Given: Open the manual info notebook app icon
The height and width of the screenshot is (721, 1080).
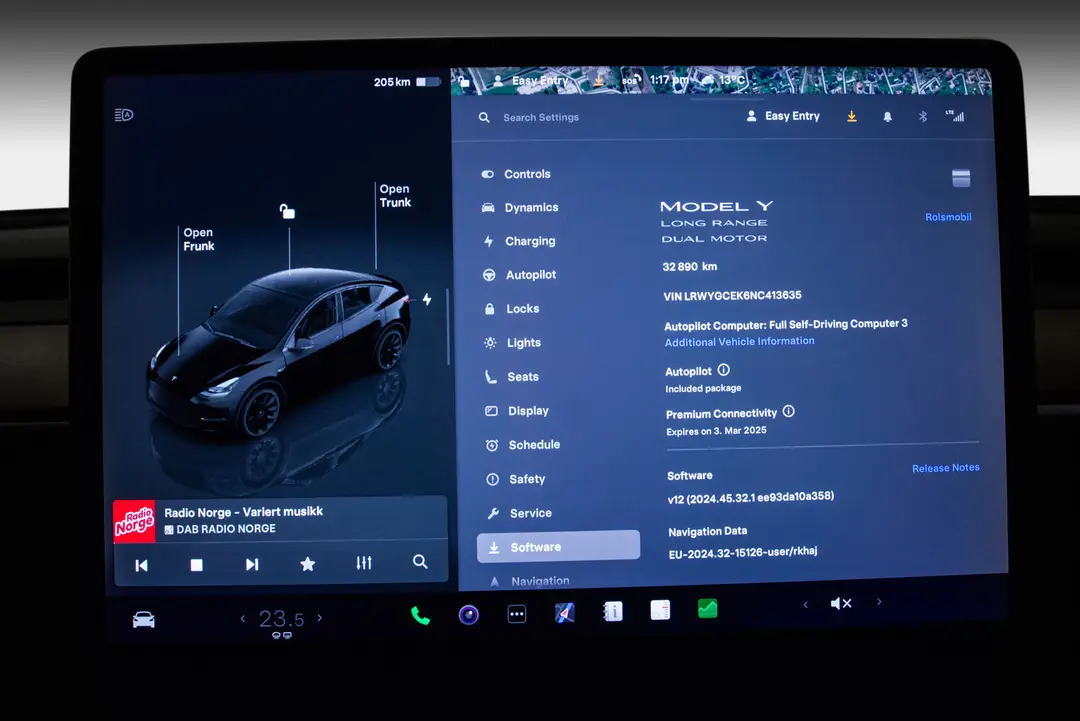Looking at the screenshot, I should [x=612, y=612].
